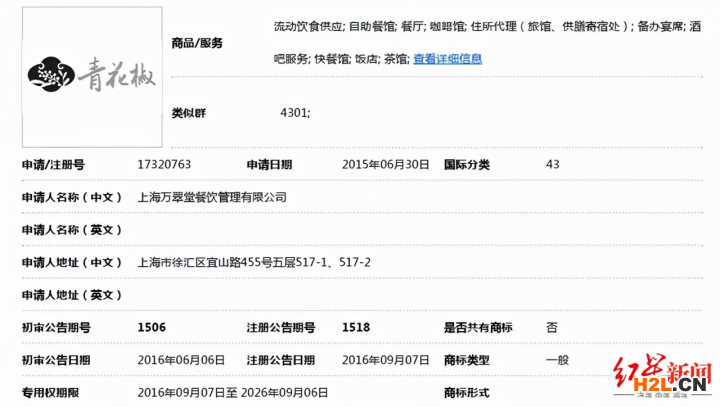Click shared trademark value 否
The height and width of the screenshot is (407, 720).
(551, 327)
